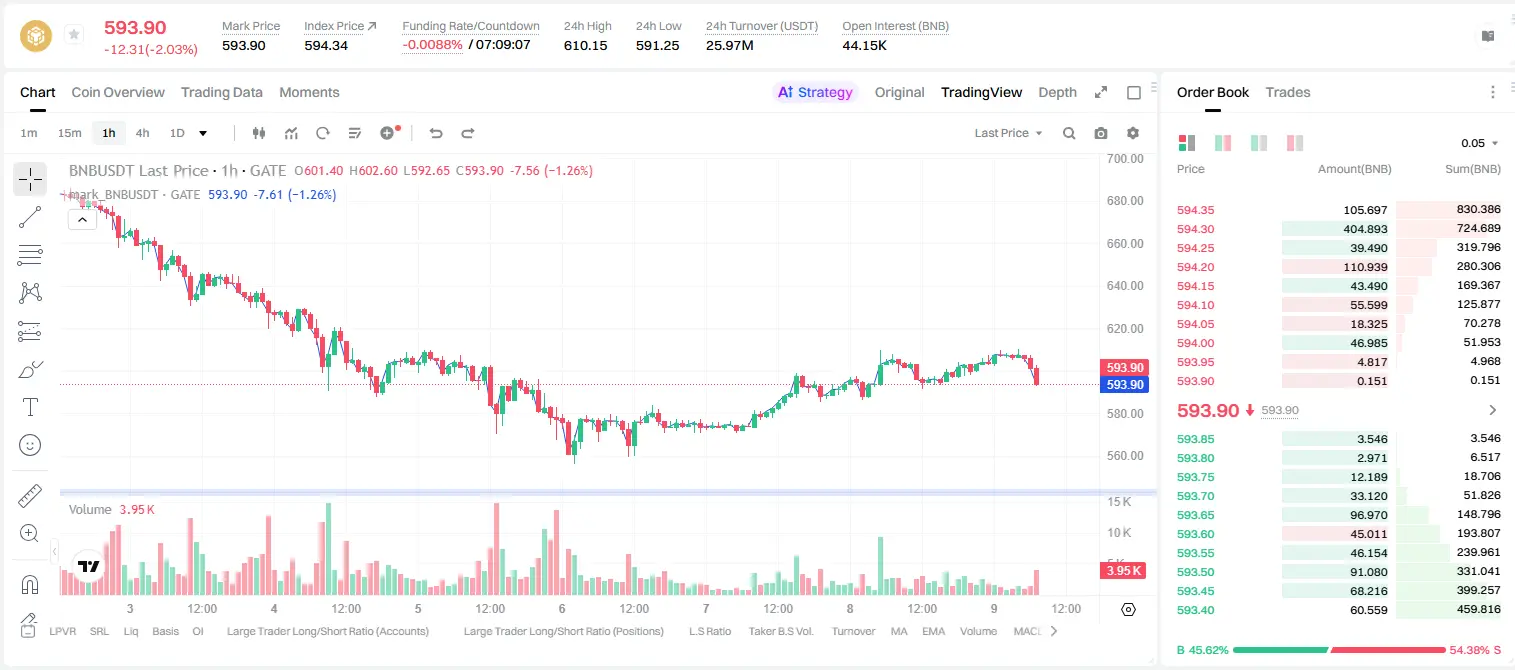The image size is (1515, 670).
Task: Open the more timeframes dropdown arrow
Action: point(203,133)
